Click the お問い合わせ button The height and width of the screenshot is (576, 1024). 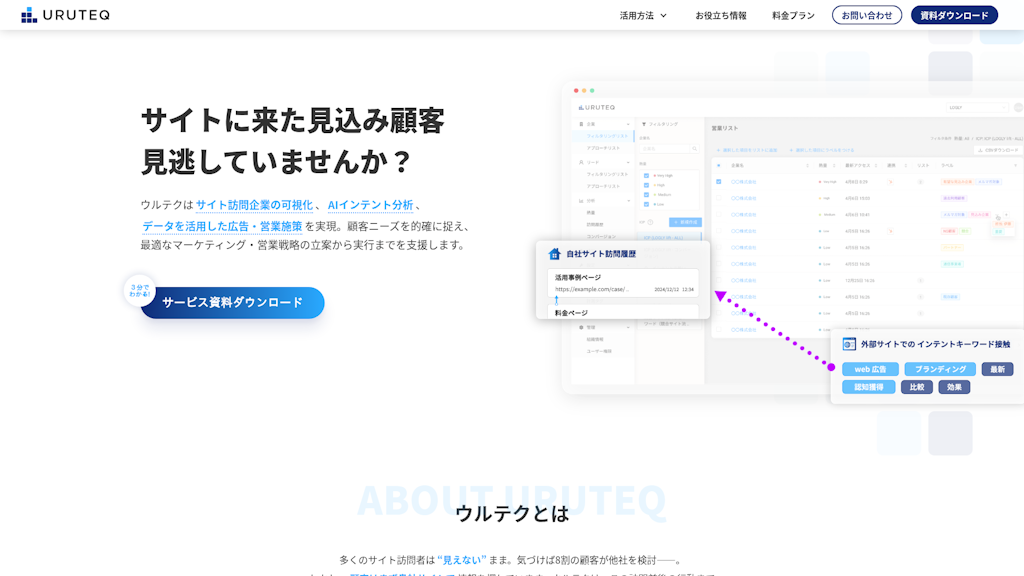click(x=867, y=15)
